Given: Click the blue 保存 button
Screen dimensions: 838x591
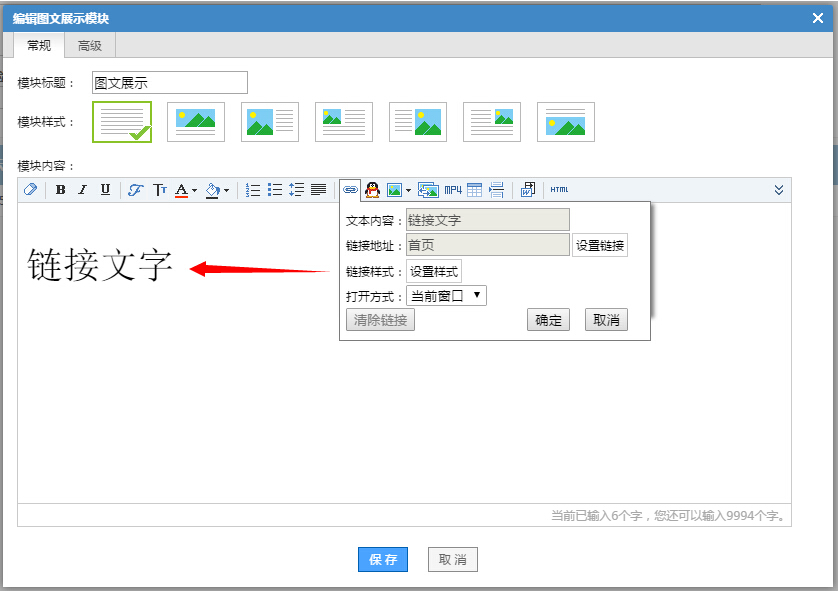Looking at the screenshot, I should [x=383, y=560].
